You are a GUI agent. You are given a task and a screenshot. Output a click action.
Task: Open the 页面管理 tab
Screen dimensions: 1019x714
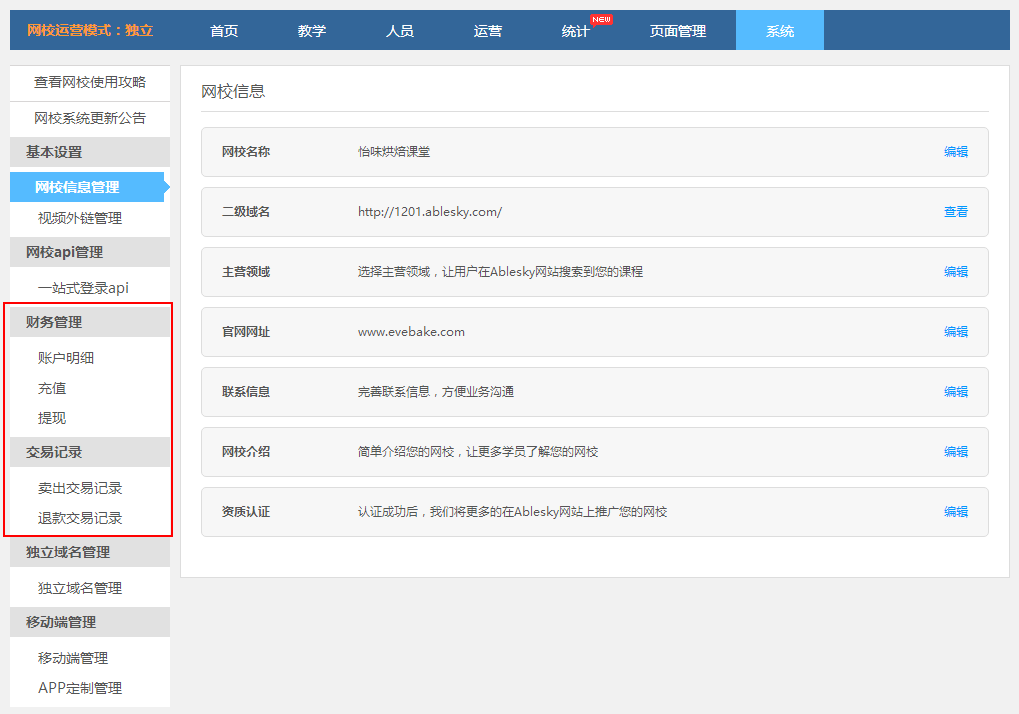[x=678, y=31]
